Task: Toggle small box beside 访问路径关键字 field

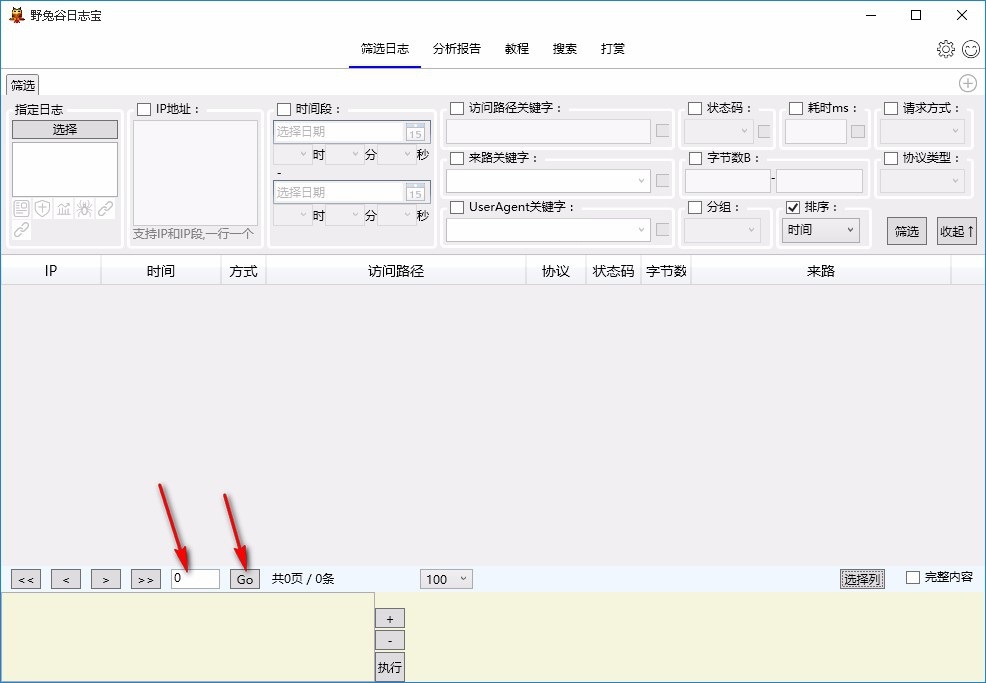Action: pos(662,131)
